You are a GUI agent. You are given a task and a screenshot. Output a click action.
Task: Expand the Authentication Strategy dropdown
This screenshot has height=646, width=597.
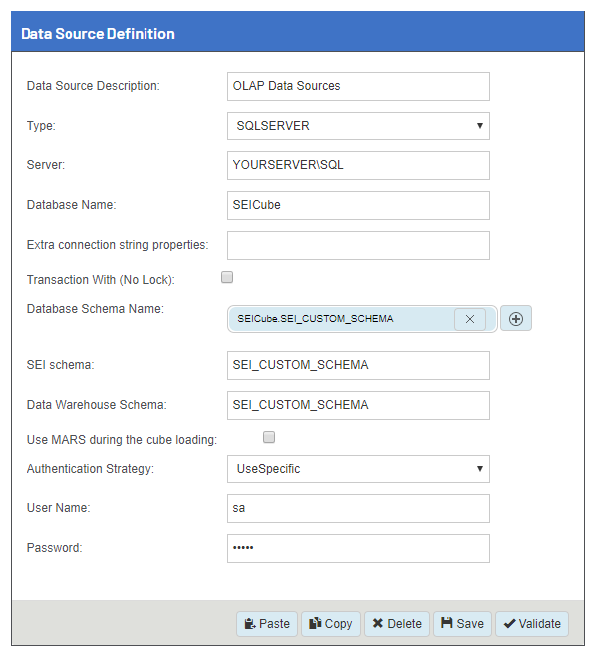pyautogui.click(x=358, y=469)
